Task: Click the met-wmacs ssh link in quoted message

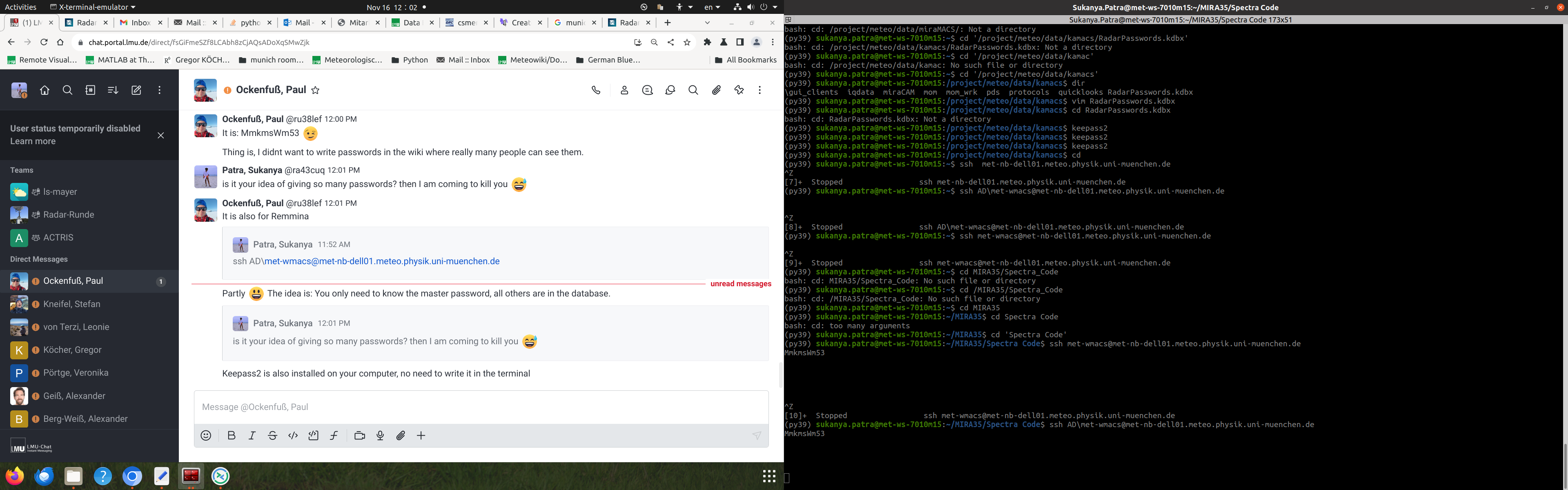Action: click(x=382, y=261)
